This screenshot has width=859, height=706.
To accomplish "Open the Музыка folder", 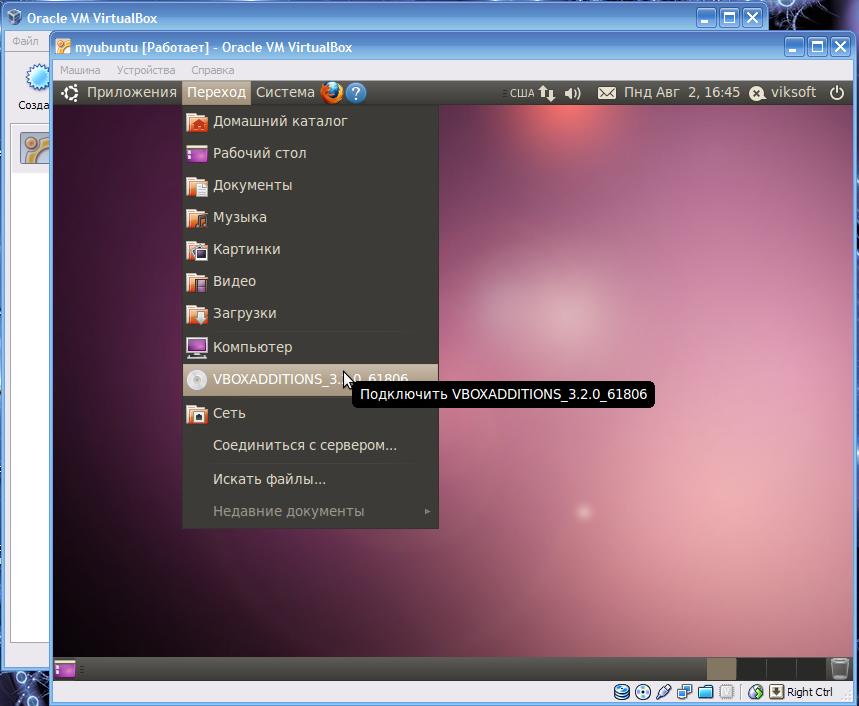I will (310, 217).
